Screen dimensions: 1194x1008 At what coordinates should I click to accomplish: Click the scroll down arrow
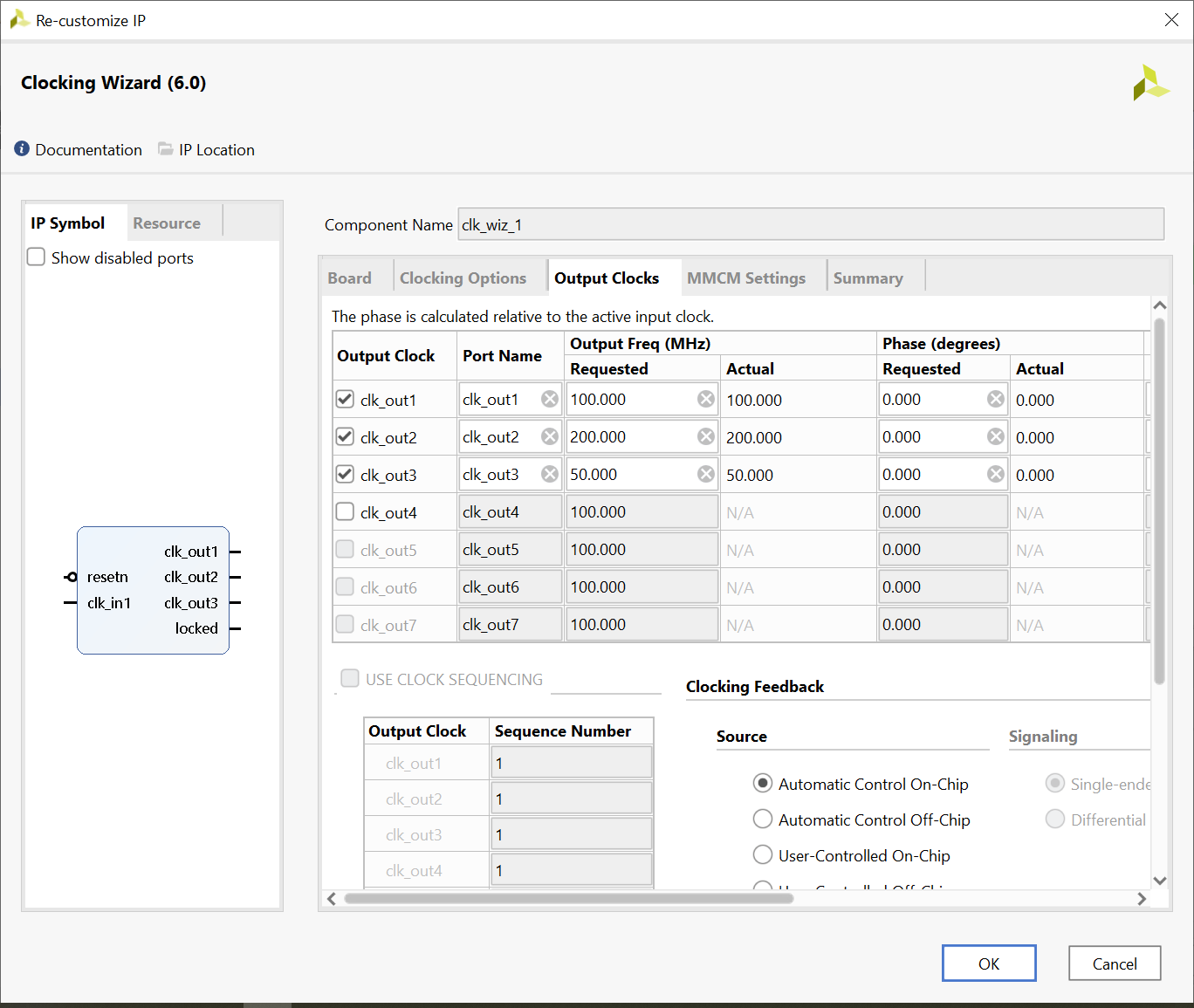pos(1160,881)
